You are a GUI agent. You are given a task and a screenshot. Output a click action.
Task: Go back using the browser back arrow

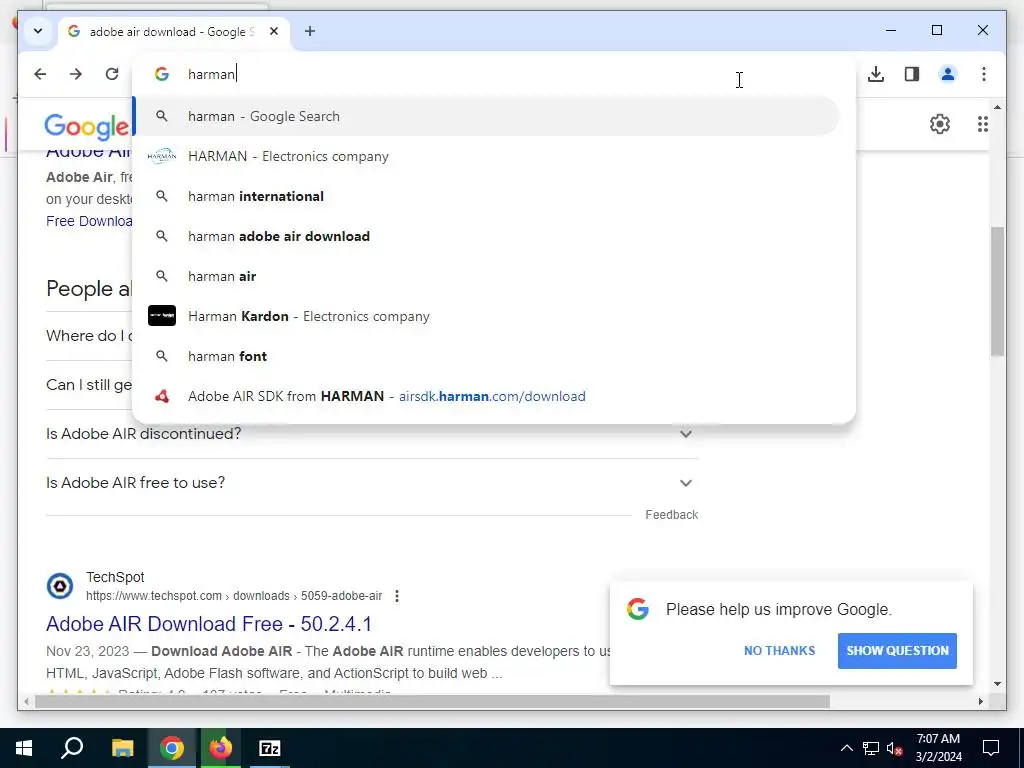(40, 74)
